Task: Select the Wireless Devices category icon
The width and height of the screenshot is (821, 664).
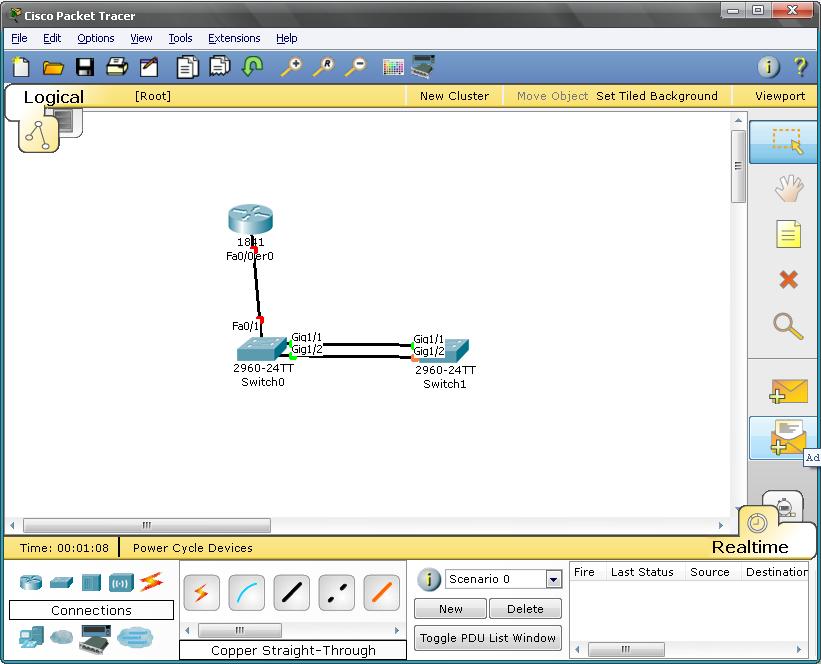Action: (121, 583)
